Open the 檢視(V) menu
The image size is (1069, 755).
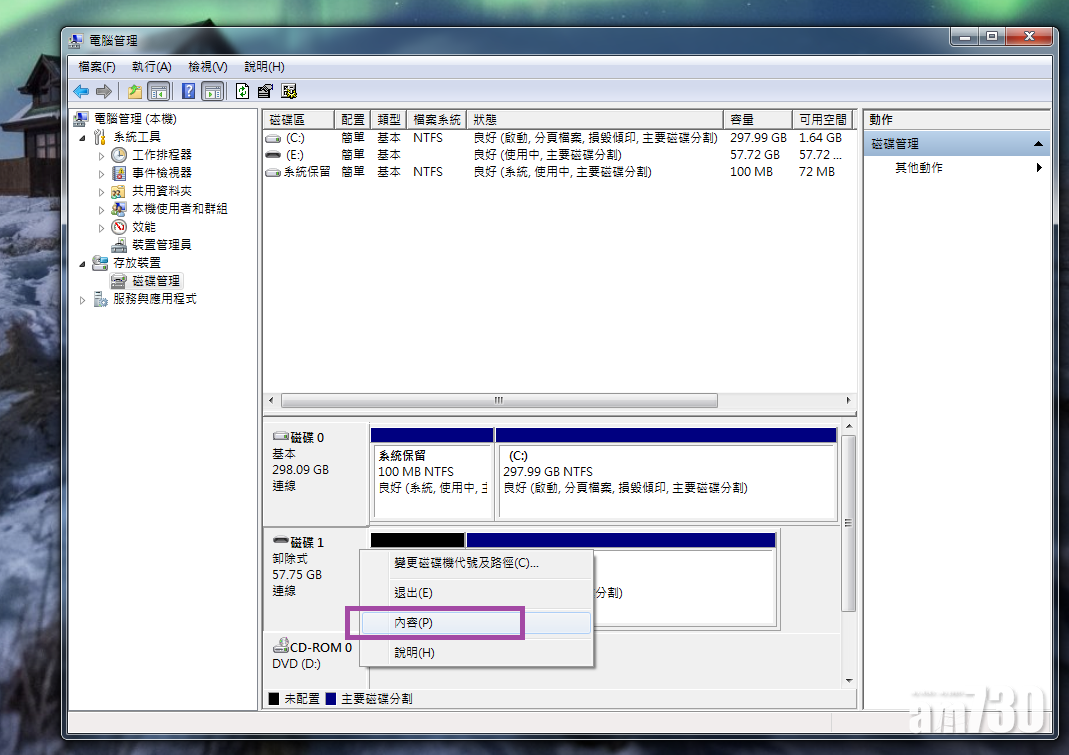click(x=207, y=66)
